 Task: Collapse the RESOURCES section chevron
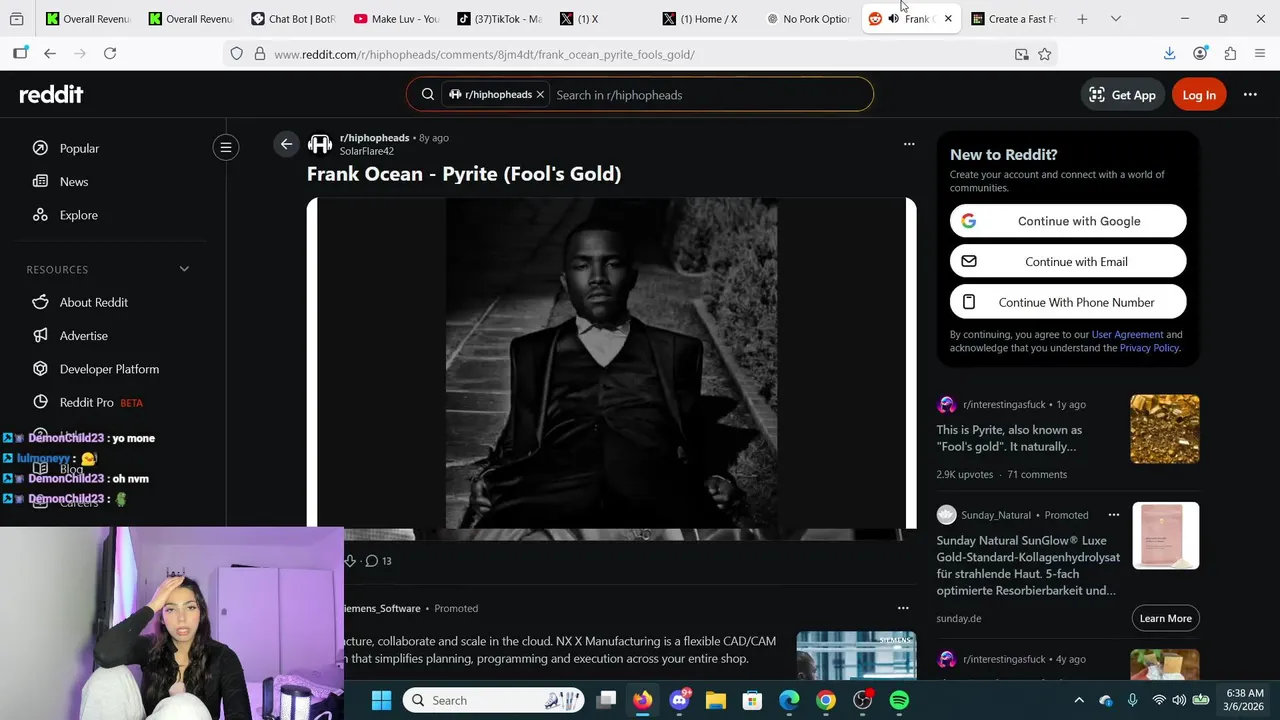point(184,269)
